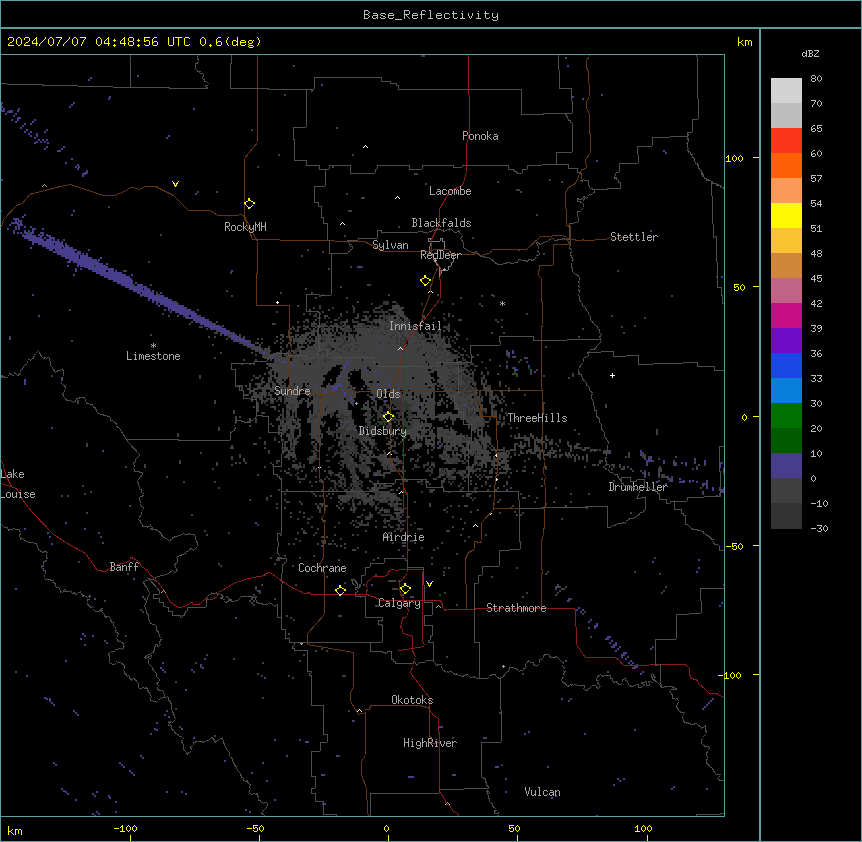Screen dimensions: 862x842
Task: Click the Didsbury town label
Action: click(x=383, y=431)
